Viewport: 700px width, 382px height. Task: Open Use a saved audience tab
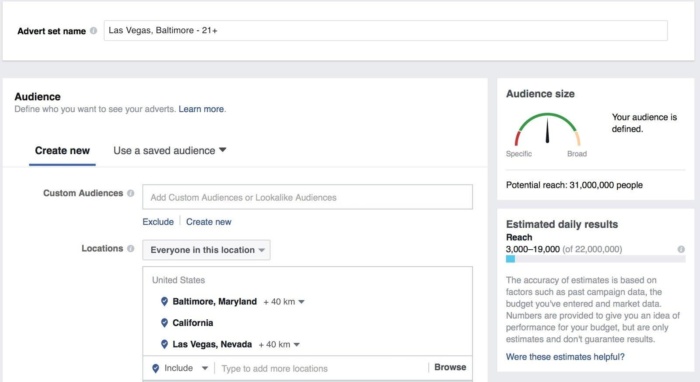point(170,151)
